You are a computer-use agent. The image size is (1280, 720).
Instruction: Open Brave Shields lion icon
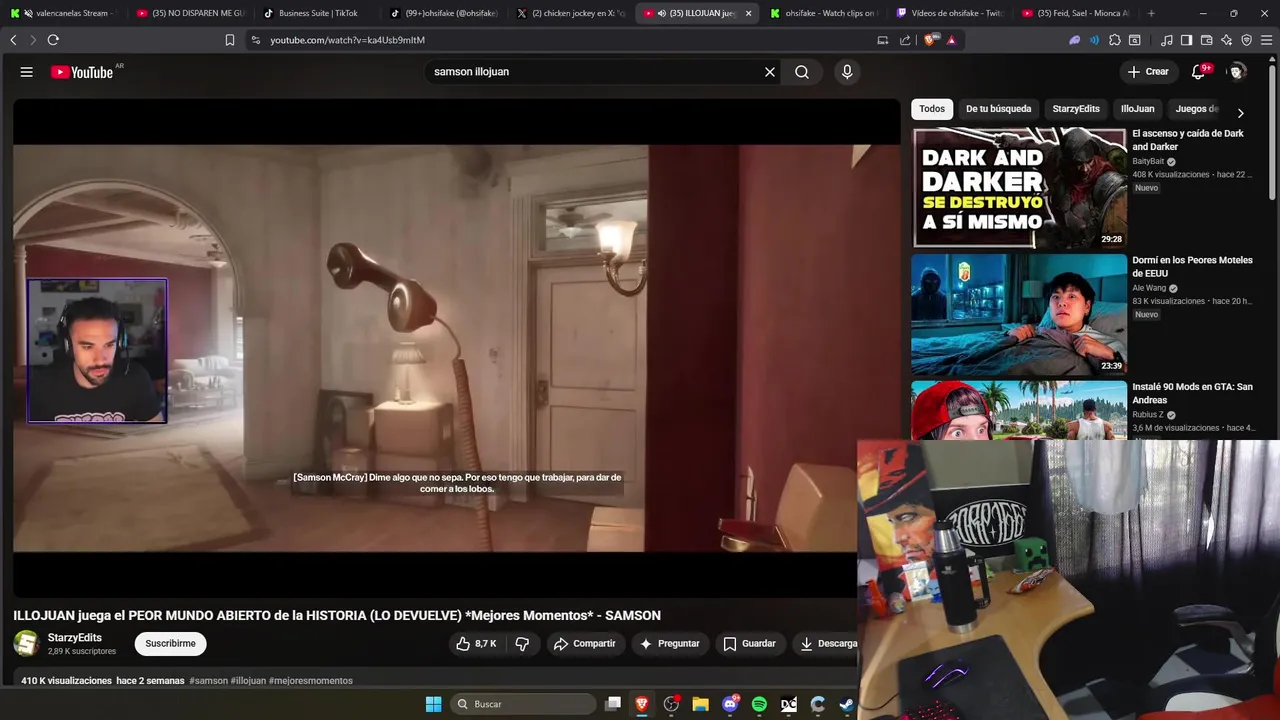[929, 40]
